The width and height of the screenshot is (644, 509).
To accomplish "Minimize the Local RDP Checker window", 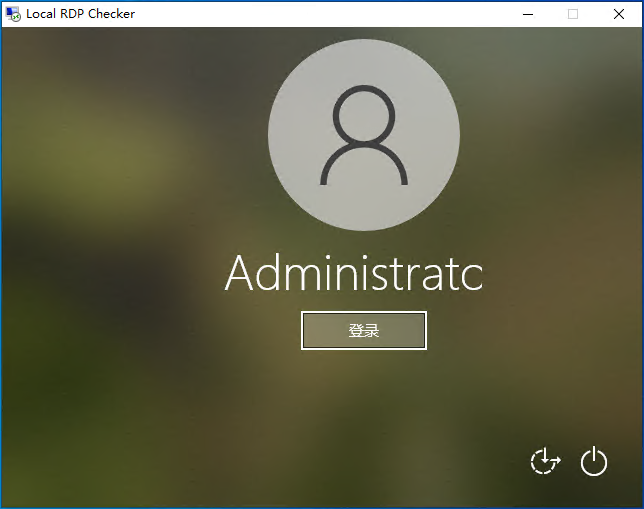I will coord(528,14).
